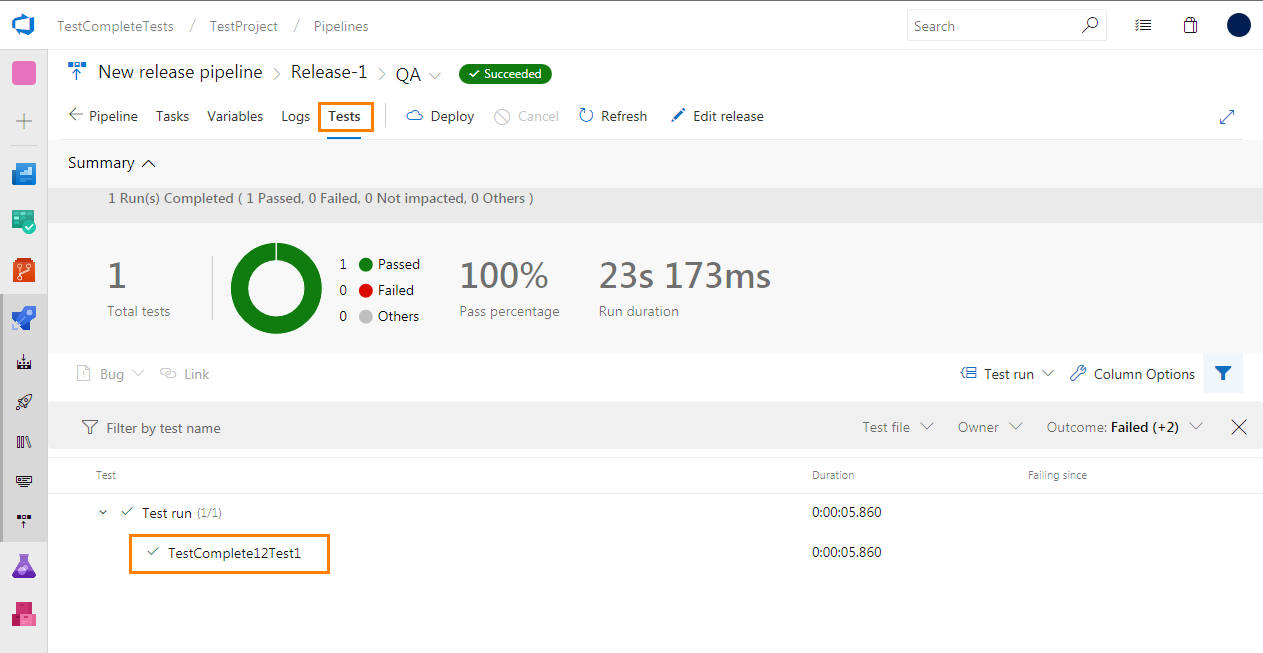Image resolution: width=1263 pixels, height=653 pixels.
Task: Open the Repos hub icon
Action: point(24,269)
